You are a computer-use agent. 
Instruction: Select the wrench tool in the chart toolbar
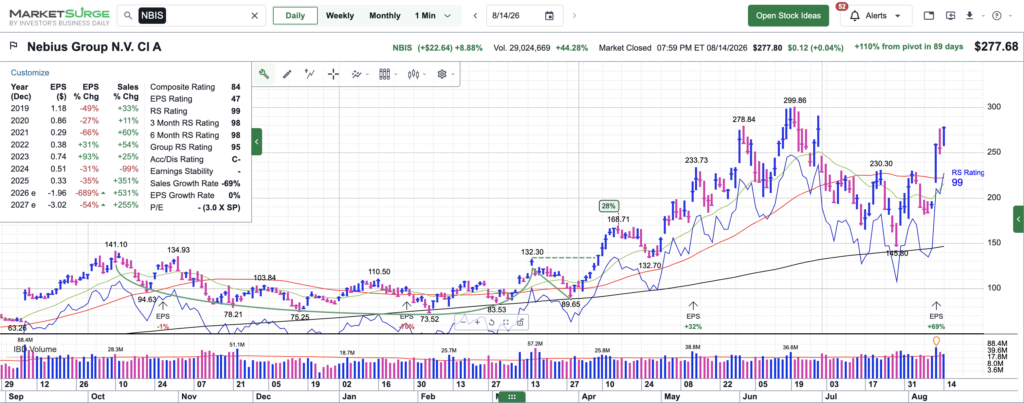coord(264,74)
